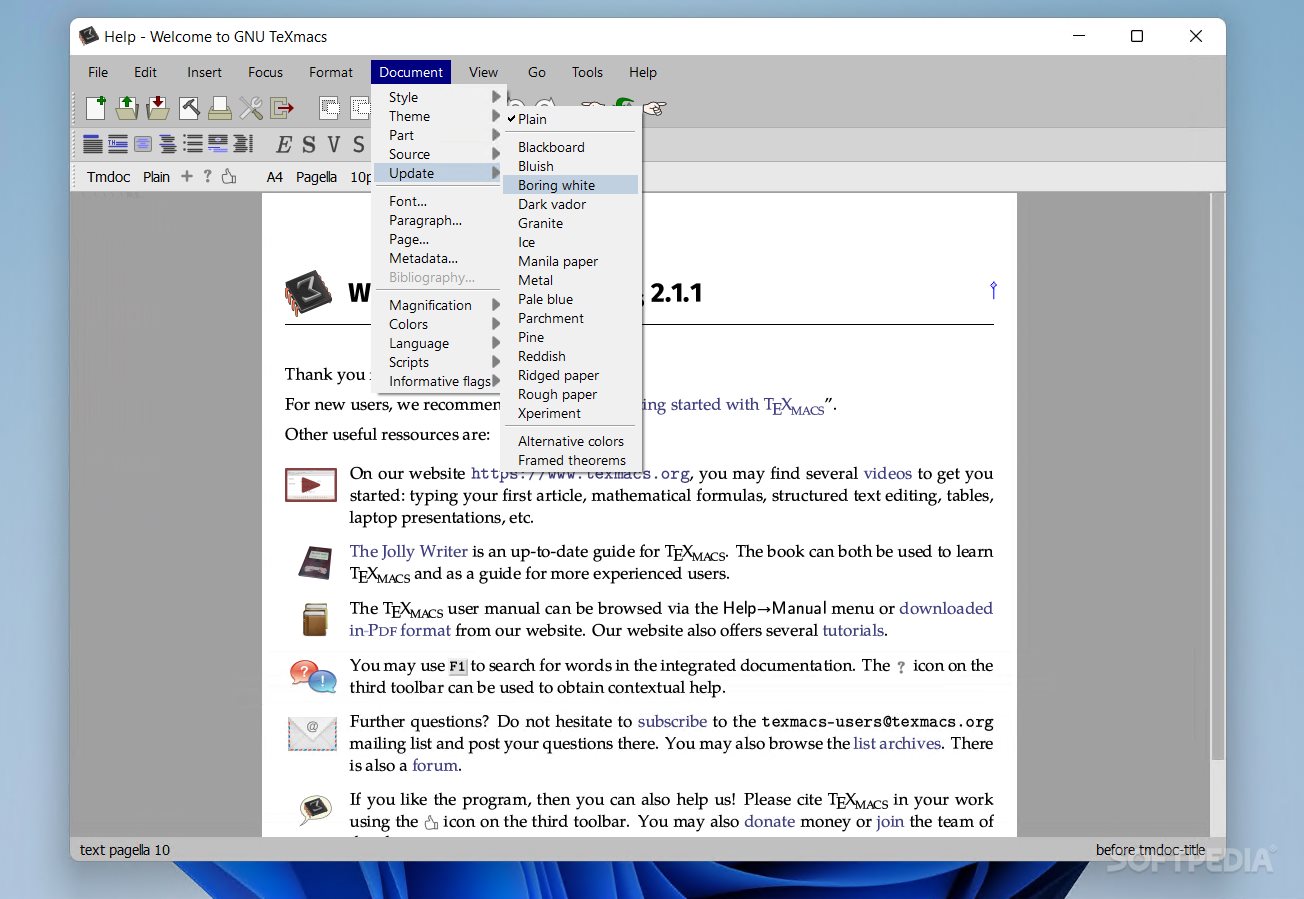This screenshot has width=1304, height=899.
Task: Open the Font... menu entry
Action: pyautogui.click(x=437, y=201)
